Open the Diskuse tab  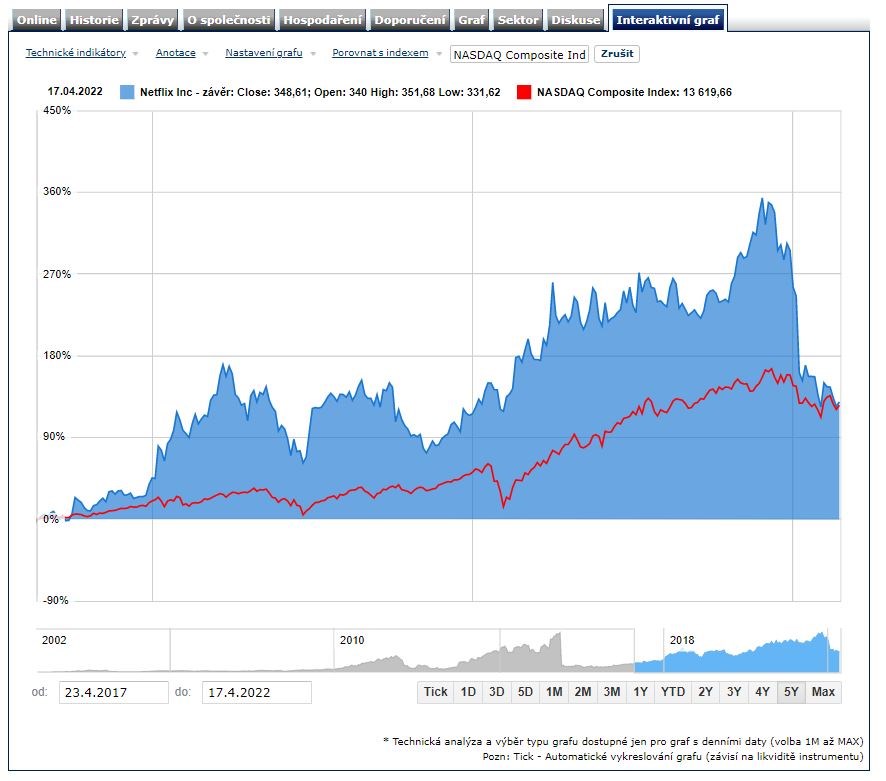click(x=577, y=20)
